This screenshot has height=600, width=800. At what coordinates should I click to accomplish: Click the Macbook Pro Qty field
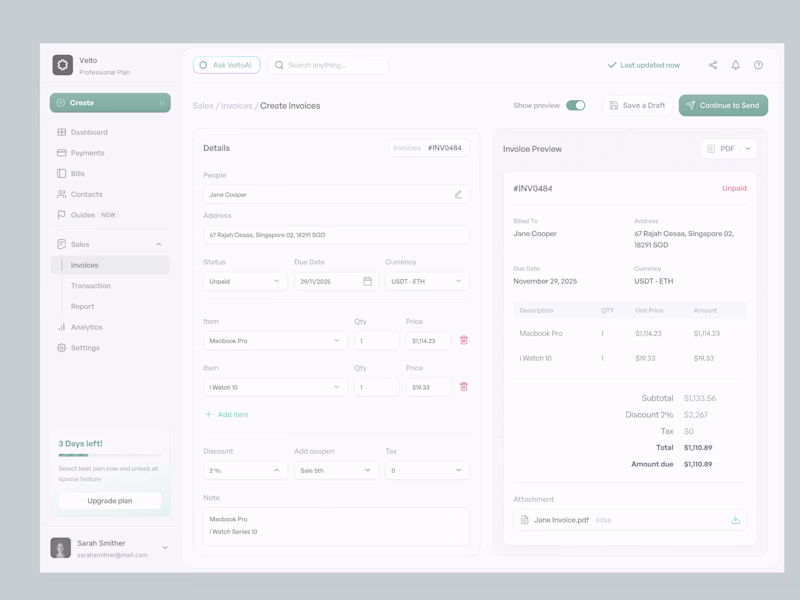pos(377,340)
